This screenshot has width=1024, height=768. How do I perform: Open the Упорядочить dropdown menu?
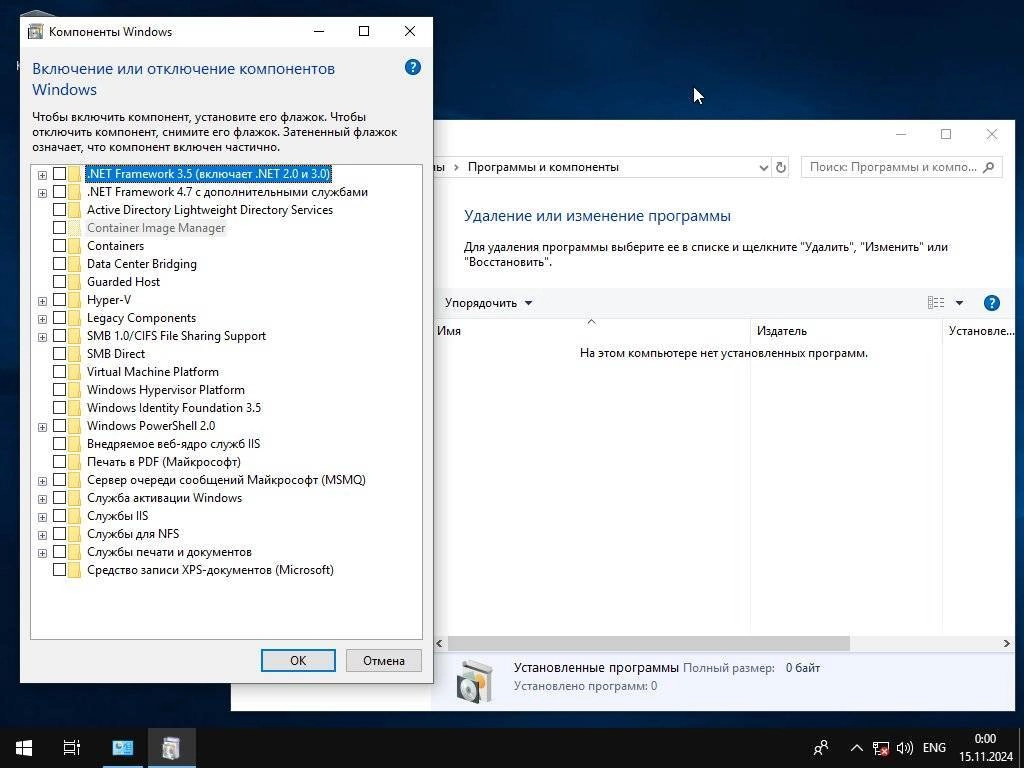tap(488, 303)
